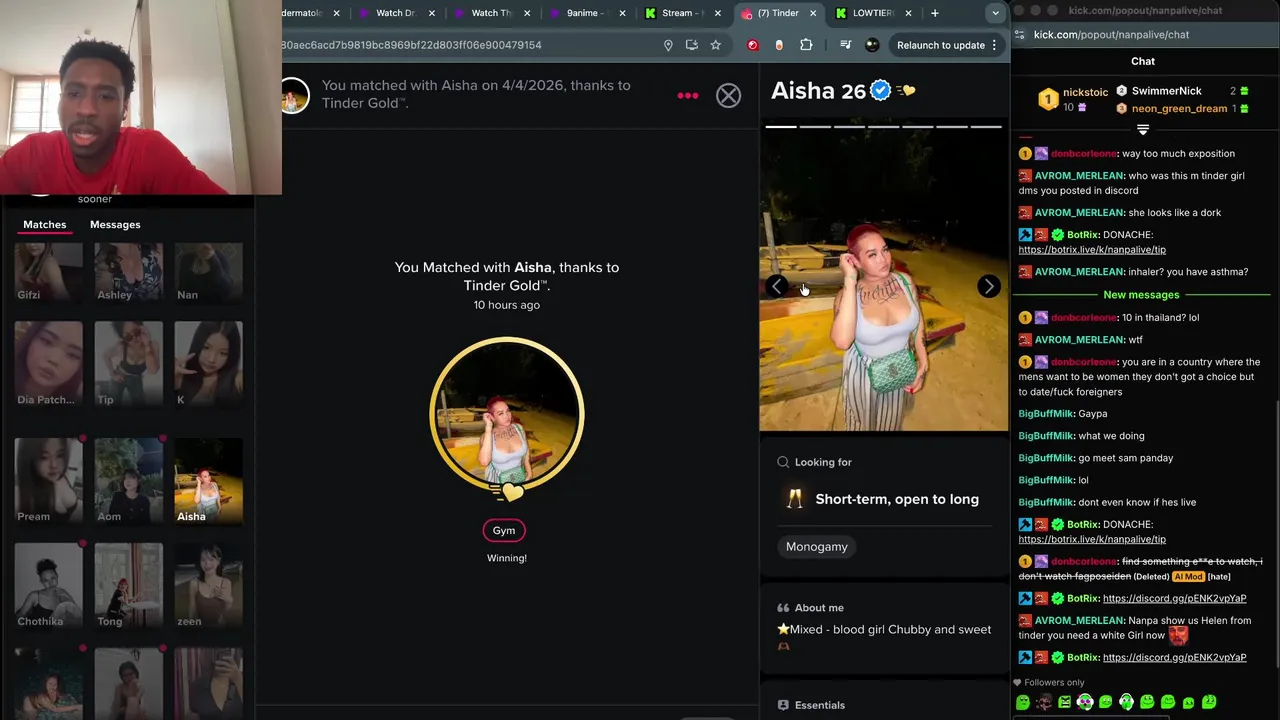Open the media controls playlist icon
Image resolution: width=1280 pixels, height=720 pixels.
[846, 45]
